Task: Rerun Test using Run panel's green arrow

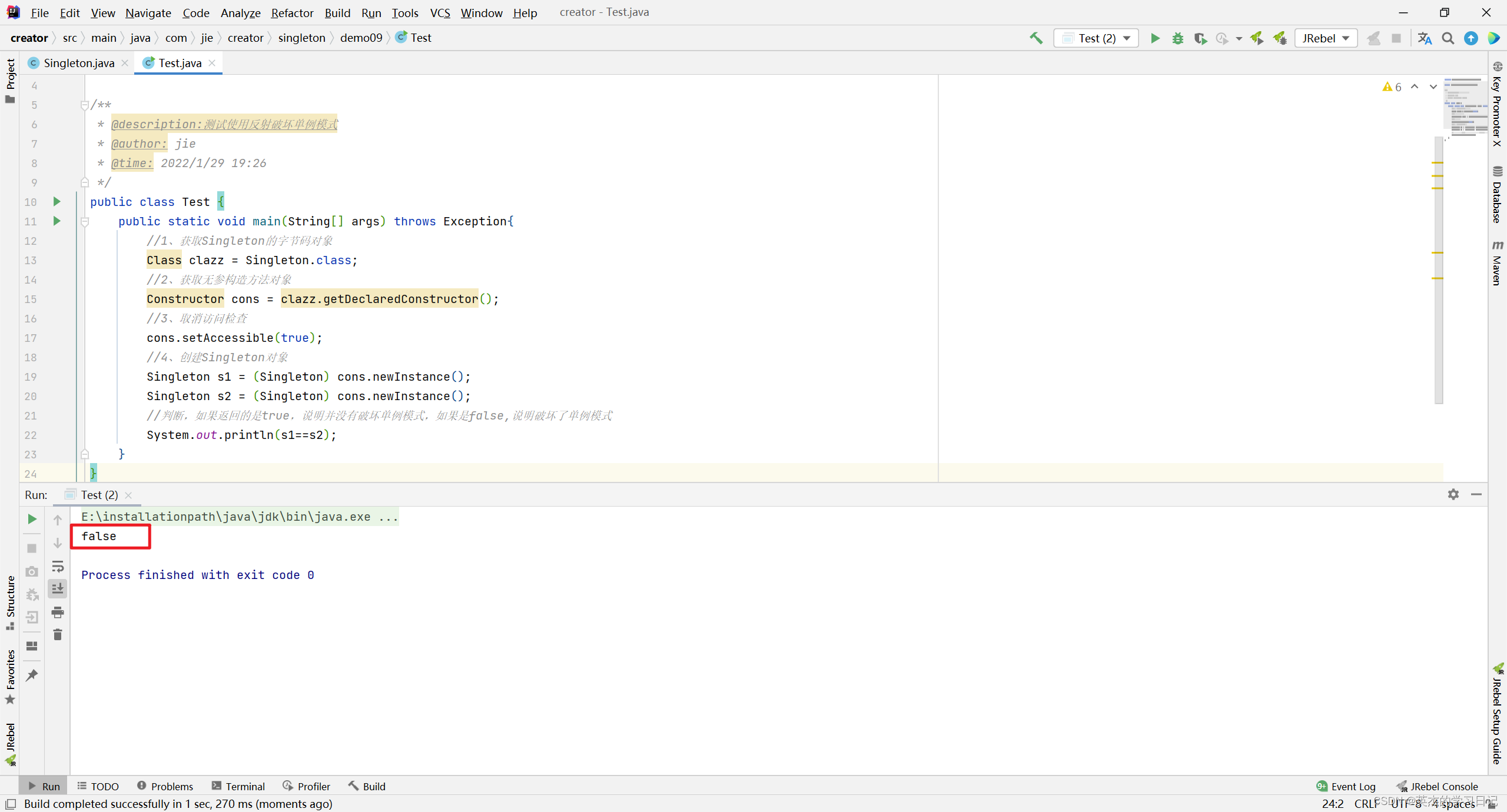Action: click(x=32, y=519)
